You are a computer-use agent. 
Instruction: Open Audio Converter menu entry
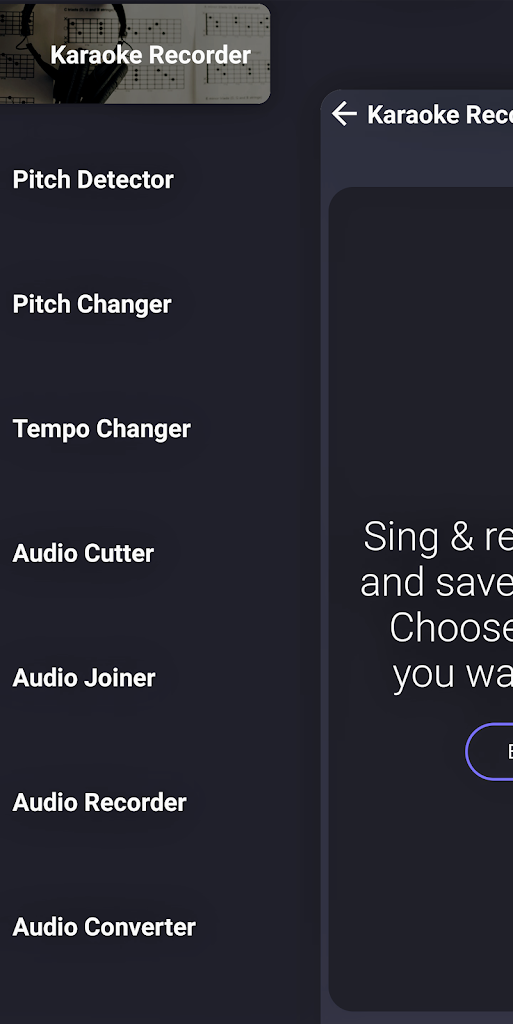(104, 927)
